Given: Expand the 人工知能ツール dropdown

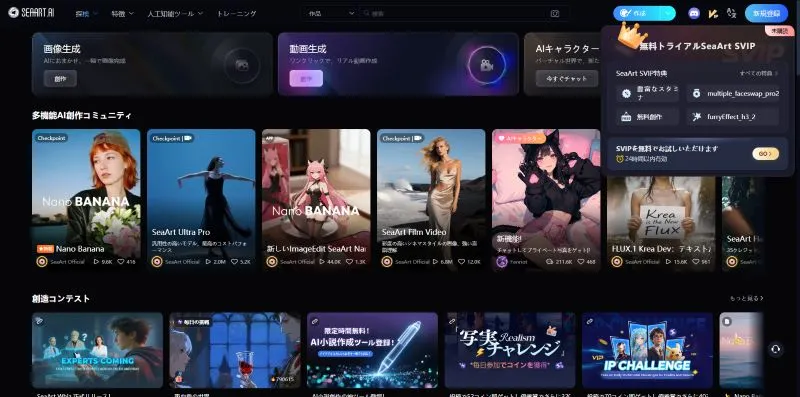Looking at the screenshot, I should tap(201, 14).
